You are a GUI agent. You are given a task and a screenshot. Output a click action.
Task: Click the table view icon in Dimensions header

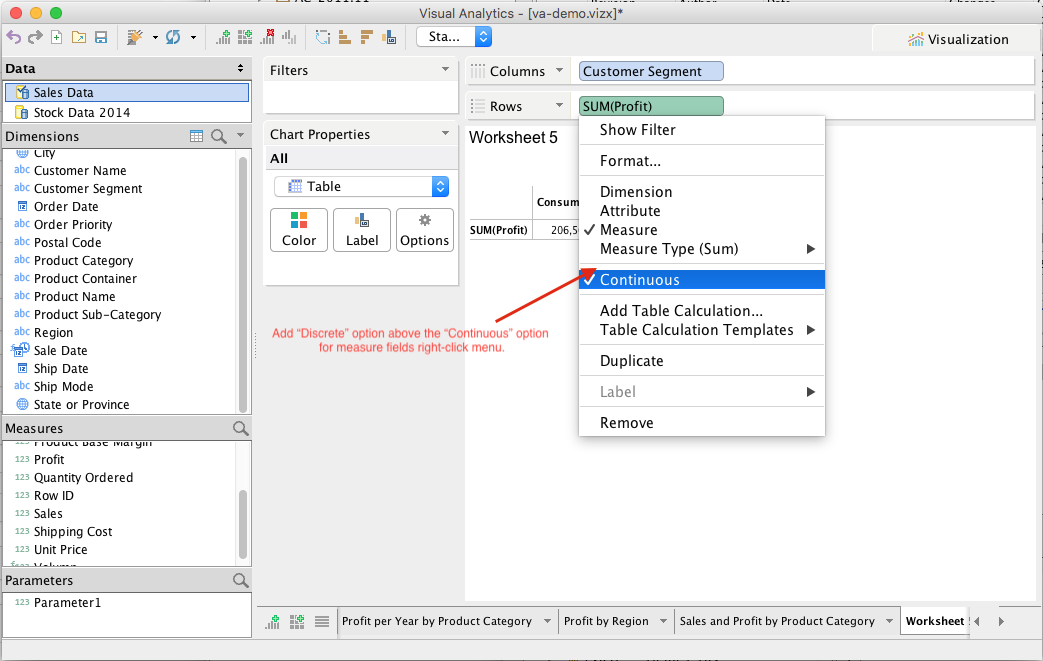click(x=196, y=136)
